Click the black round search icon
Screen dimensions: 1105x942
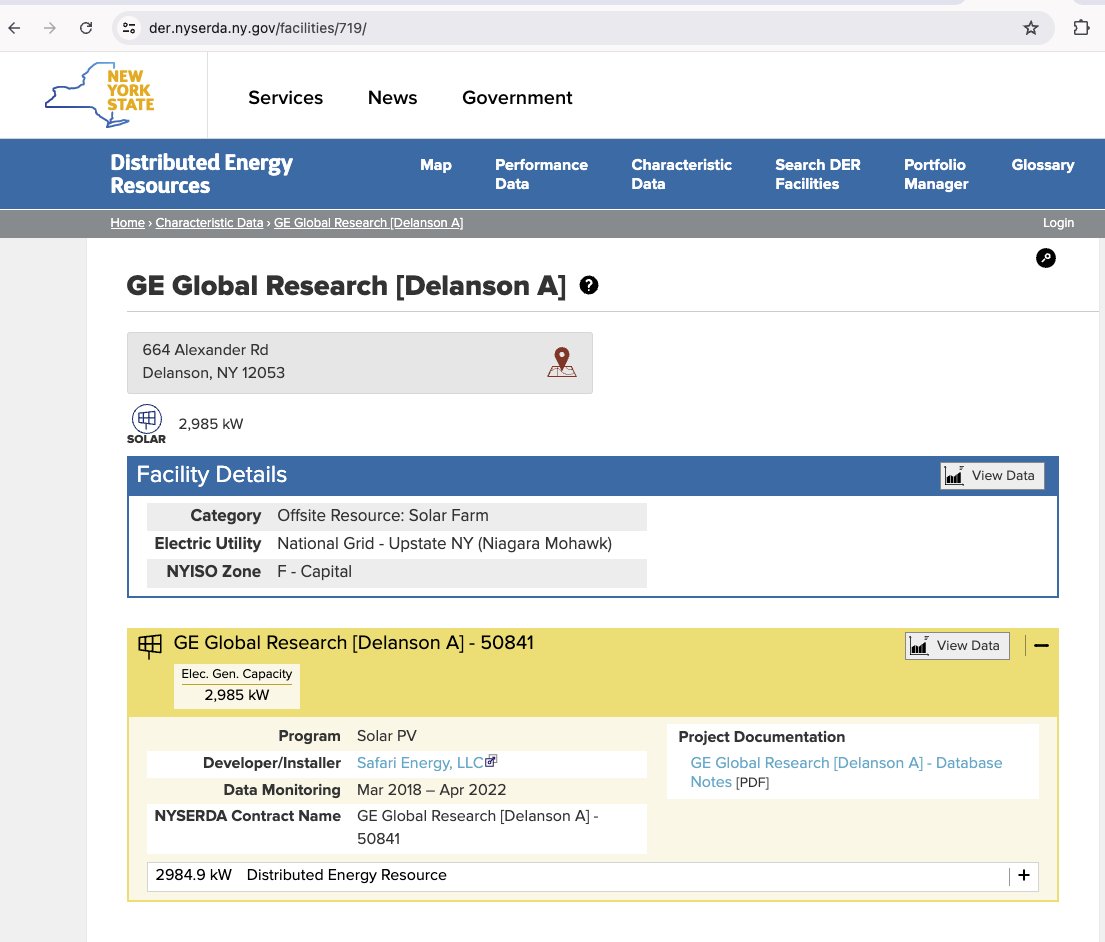point(1045,258)
